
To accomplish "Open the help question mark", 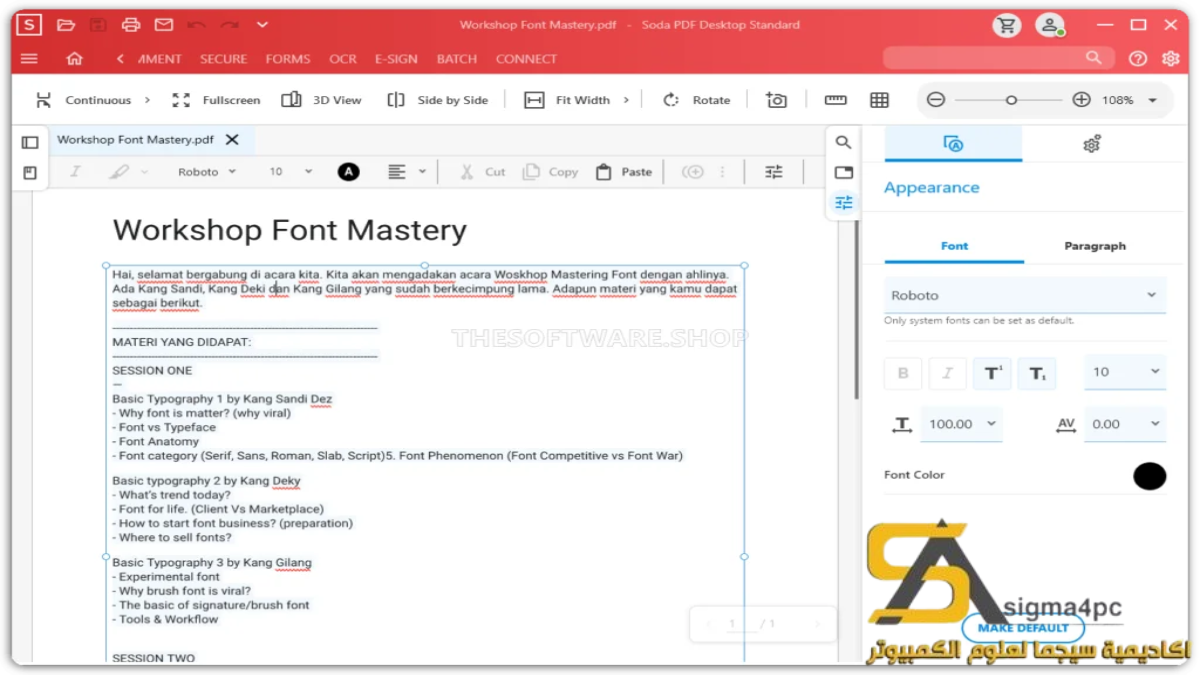I will click(1138, 59).
